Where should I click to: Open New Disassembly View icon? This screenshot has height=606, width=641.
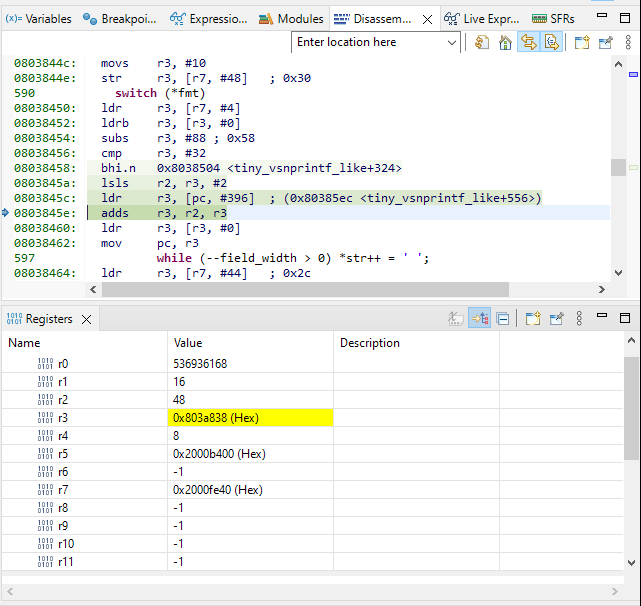[582, 42]
